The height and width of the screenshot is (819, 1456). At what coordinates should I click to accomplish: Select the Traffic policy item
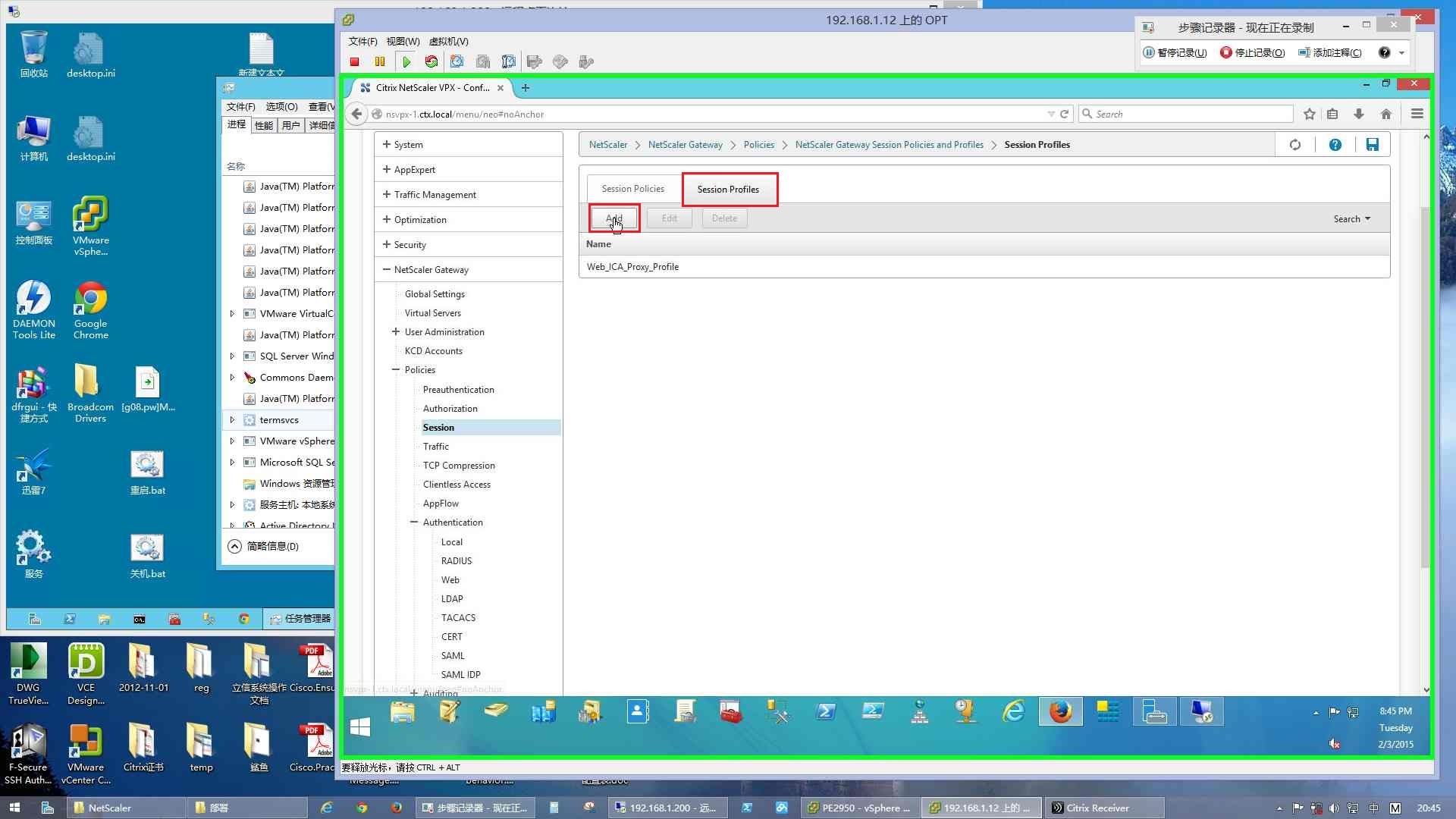point(435,447)
